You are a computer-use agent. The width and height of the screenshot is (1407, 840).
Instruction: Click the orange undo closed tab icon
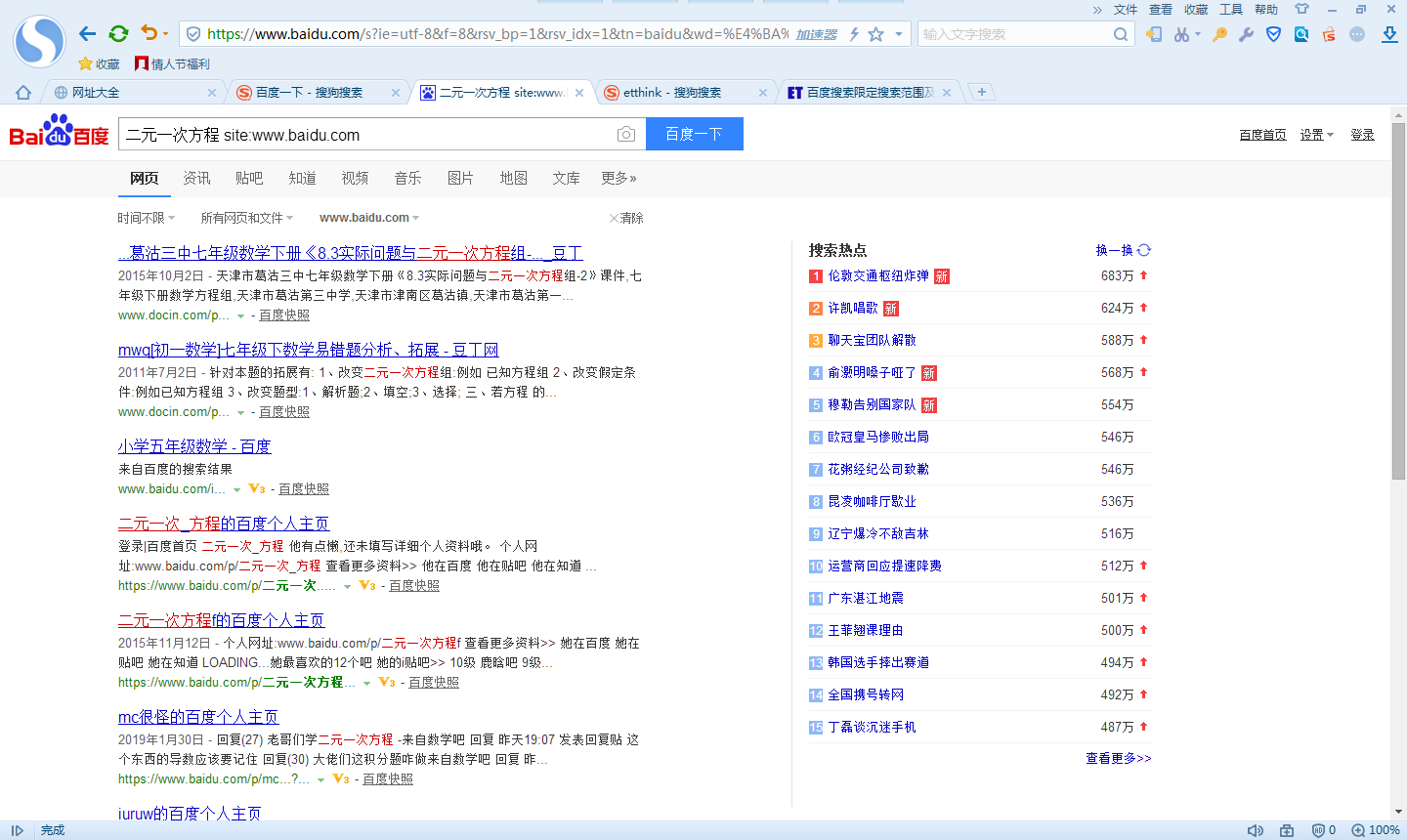coord(149,33)
